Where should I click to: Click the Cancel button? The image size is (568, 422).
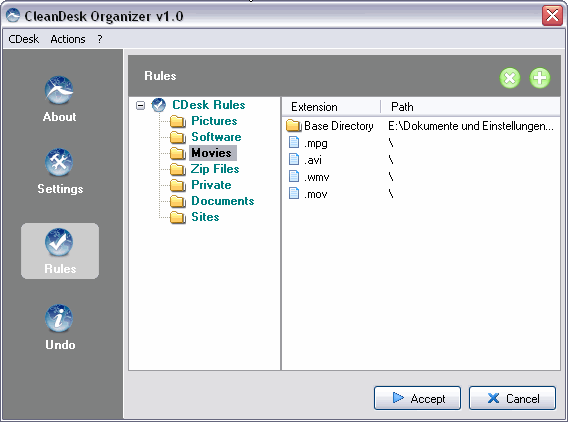pyautogui.click(x=512, y=398)
